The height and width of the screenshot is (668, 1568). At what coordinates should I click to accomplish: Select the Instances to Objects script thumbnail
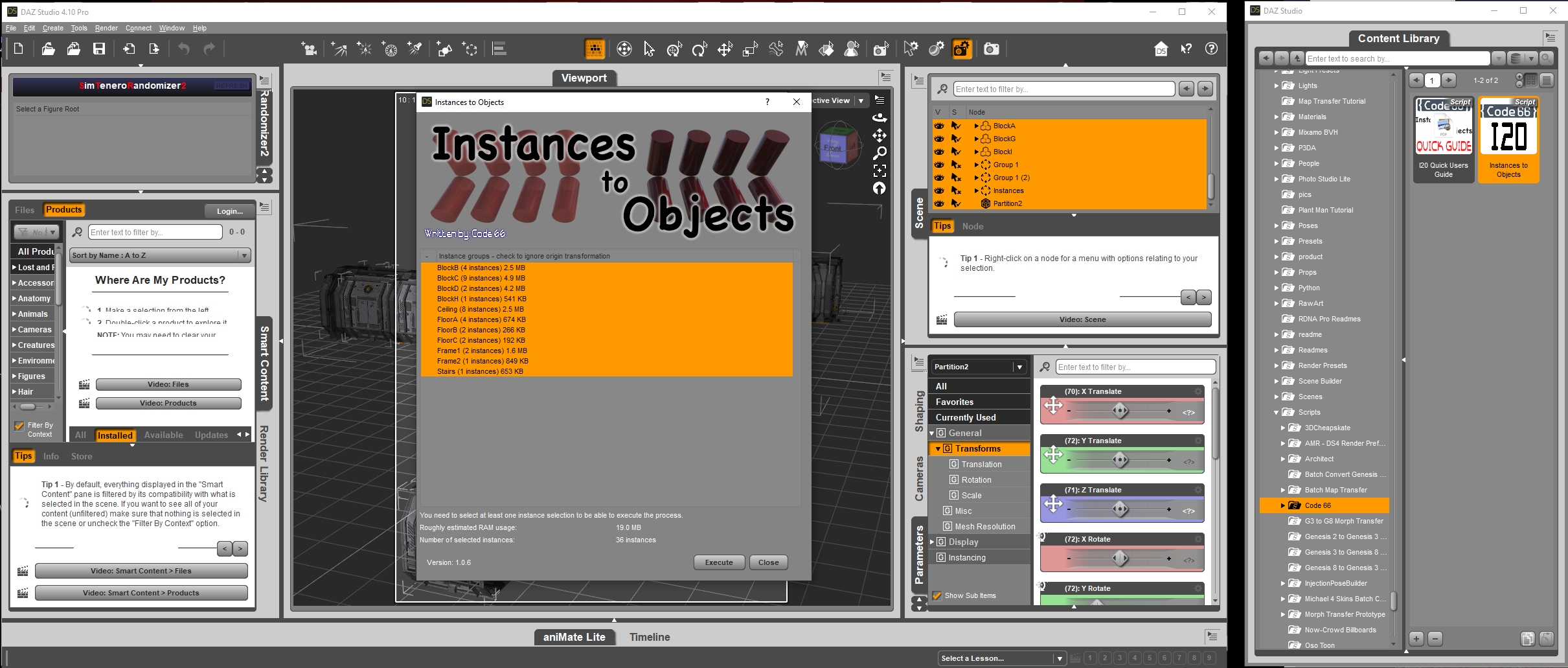[x=1509, y=139]
